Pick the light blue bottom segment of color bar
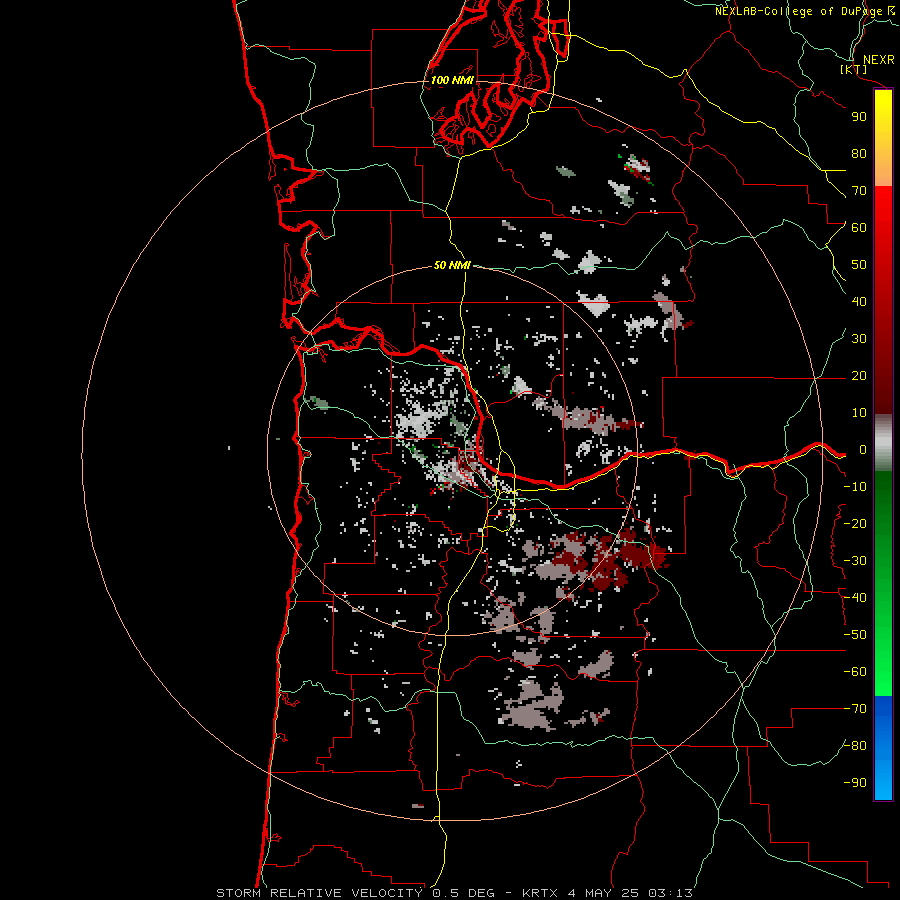 coord(883,781)
